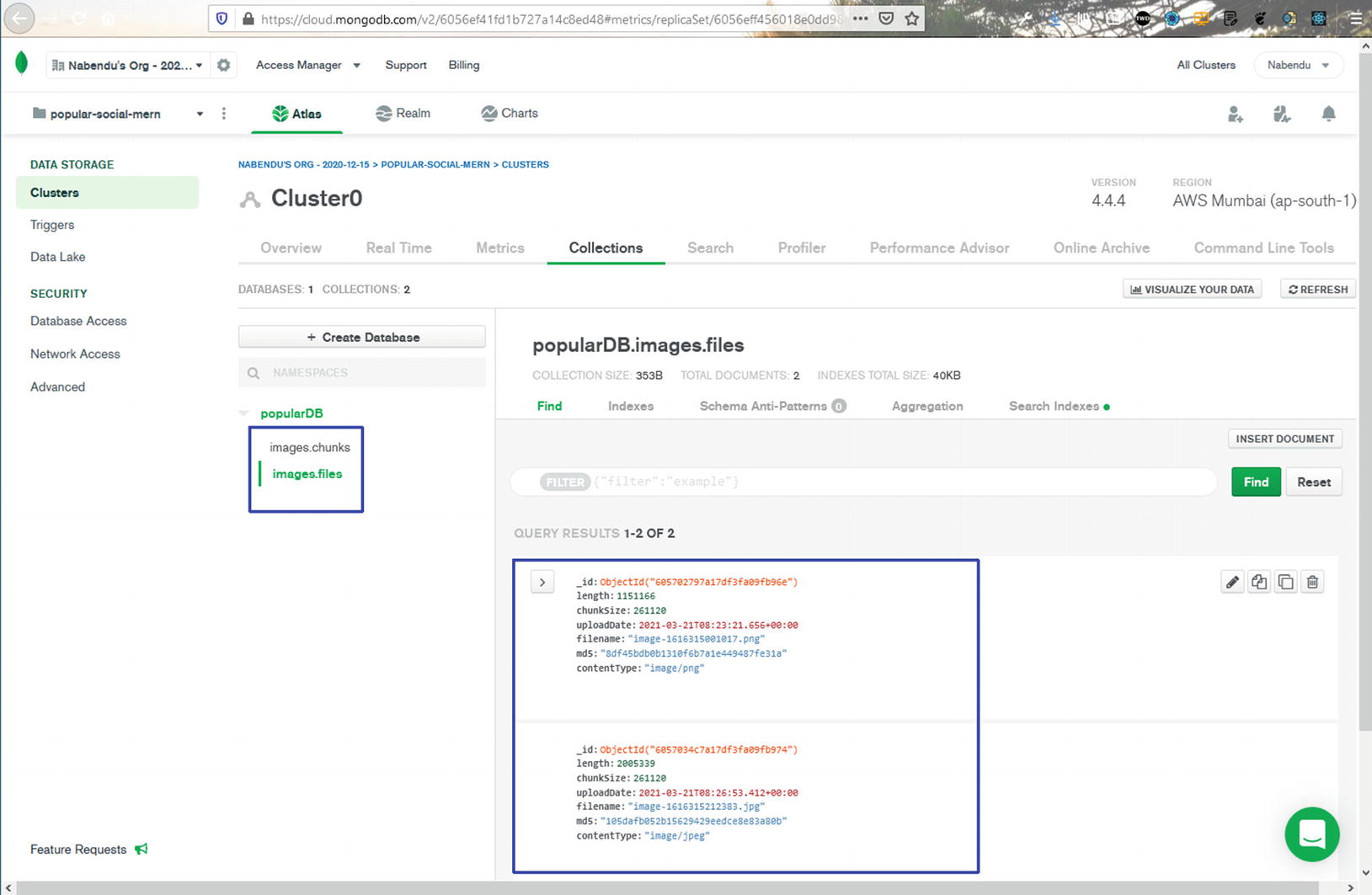1372x895 pixels.
Task: Click the MongoDB leaf logo
Action: click(x=22, y=63)
